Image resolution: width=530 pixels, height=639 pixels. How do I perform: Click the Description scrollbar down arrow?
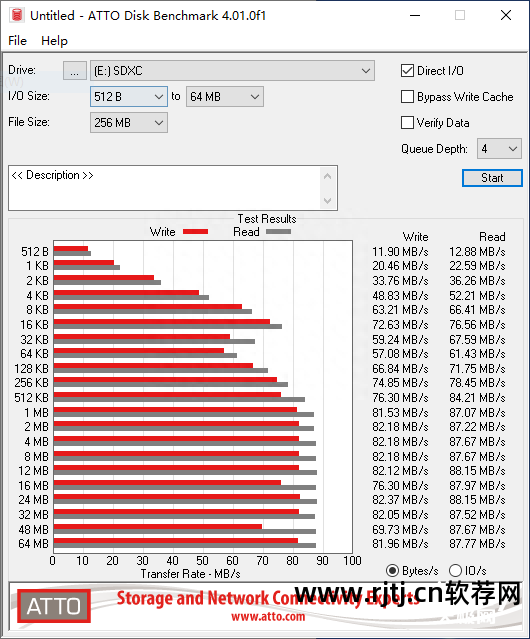point(328,201)
